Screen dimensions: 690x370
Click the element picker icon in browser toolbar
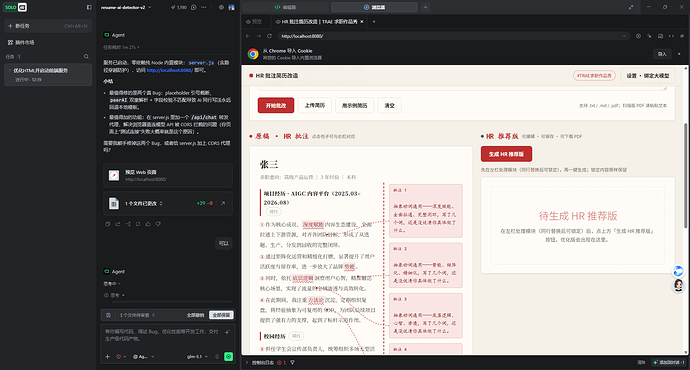coord(649,36)
